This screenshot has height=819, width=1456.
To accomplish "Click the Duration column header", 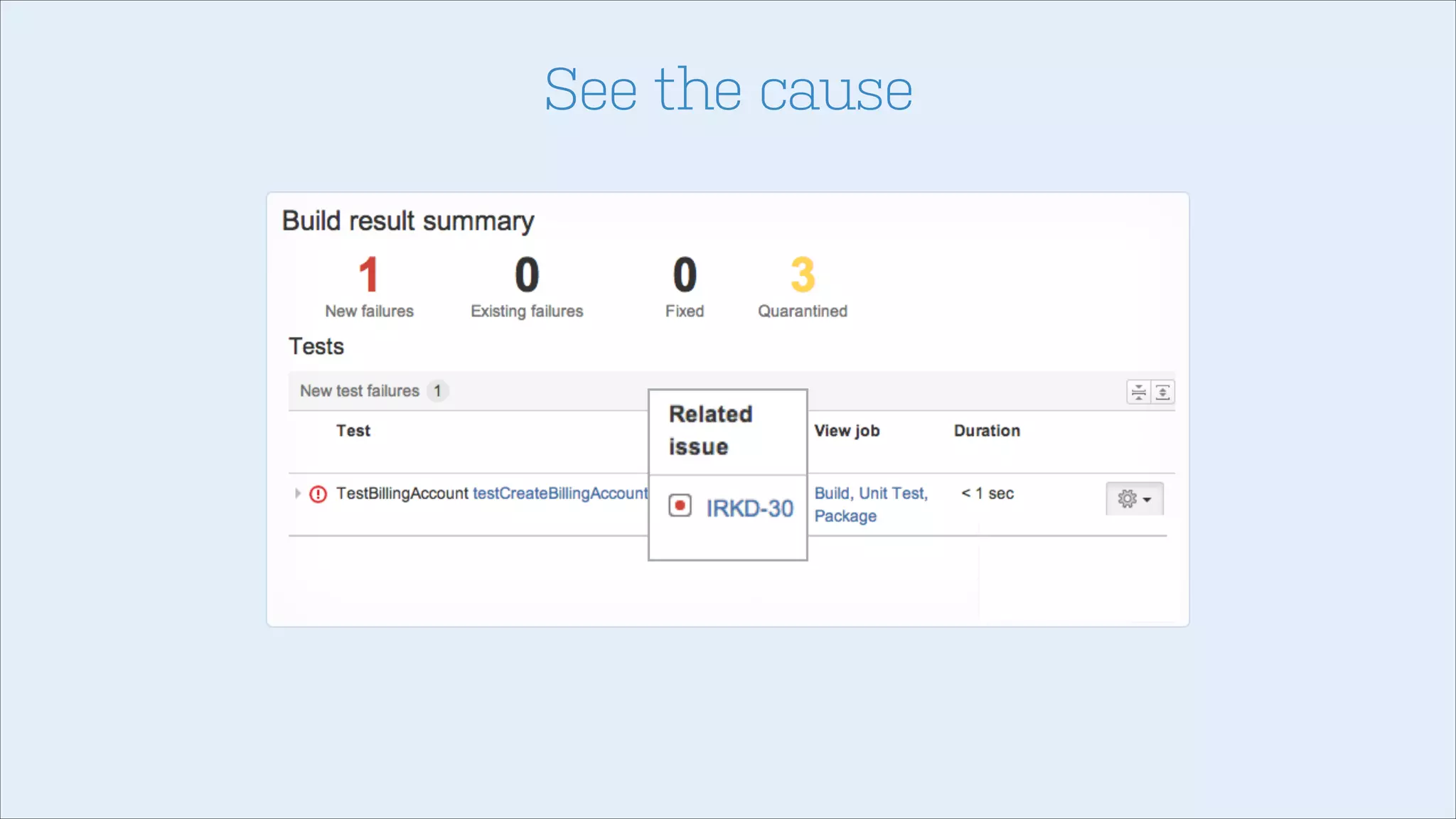I will coord(986,431).
